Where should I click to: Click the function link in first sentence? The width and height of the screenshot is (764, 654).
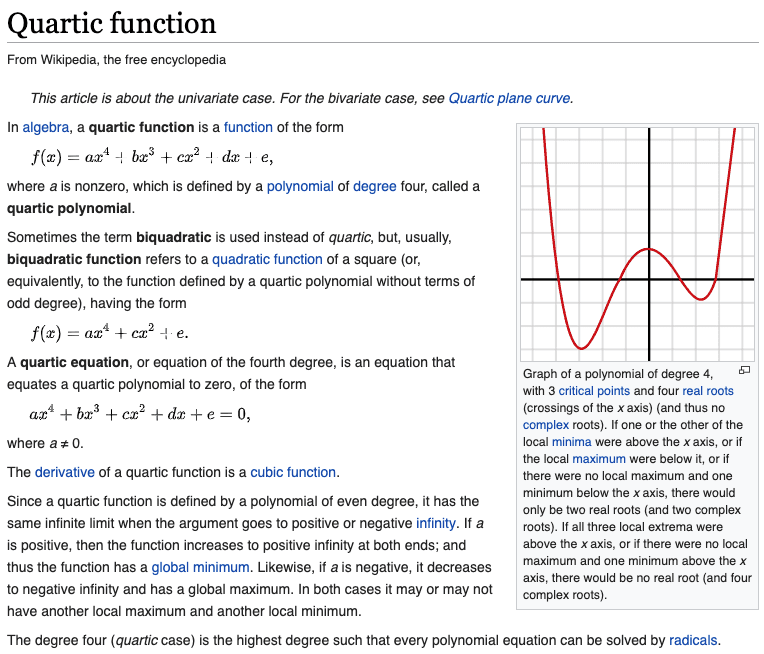point(248,127)
